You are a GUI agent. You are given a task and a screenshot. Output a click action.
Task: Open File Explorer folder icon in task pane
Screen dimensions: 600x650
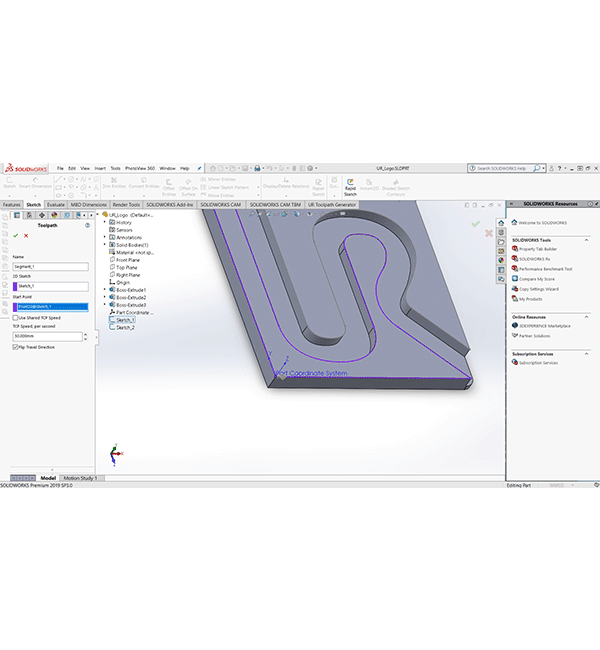pyautogui.click(x=501, y=242)
